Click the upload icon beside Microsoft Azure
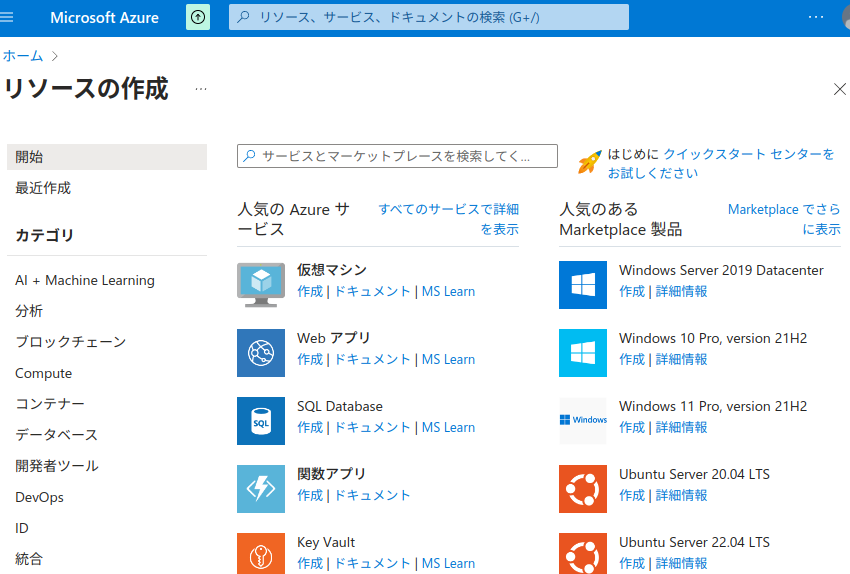 coord(198,17)
